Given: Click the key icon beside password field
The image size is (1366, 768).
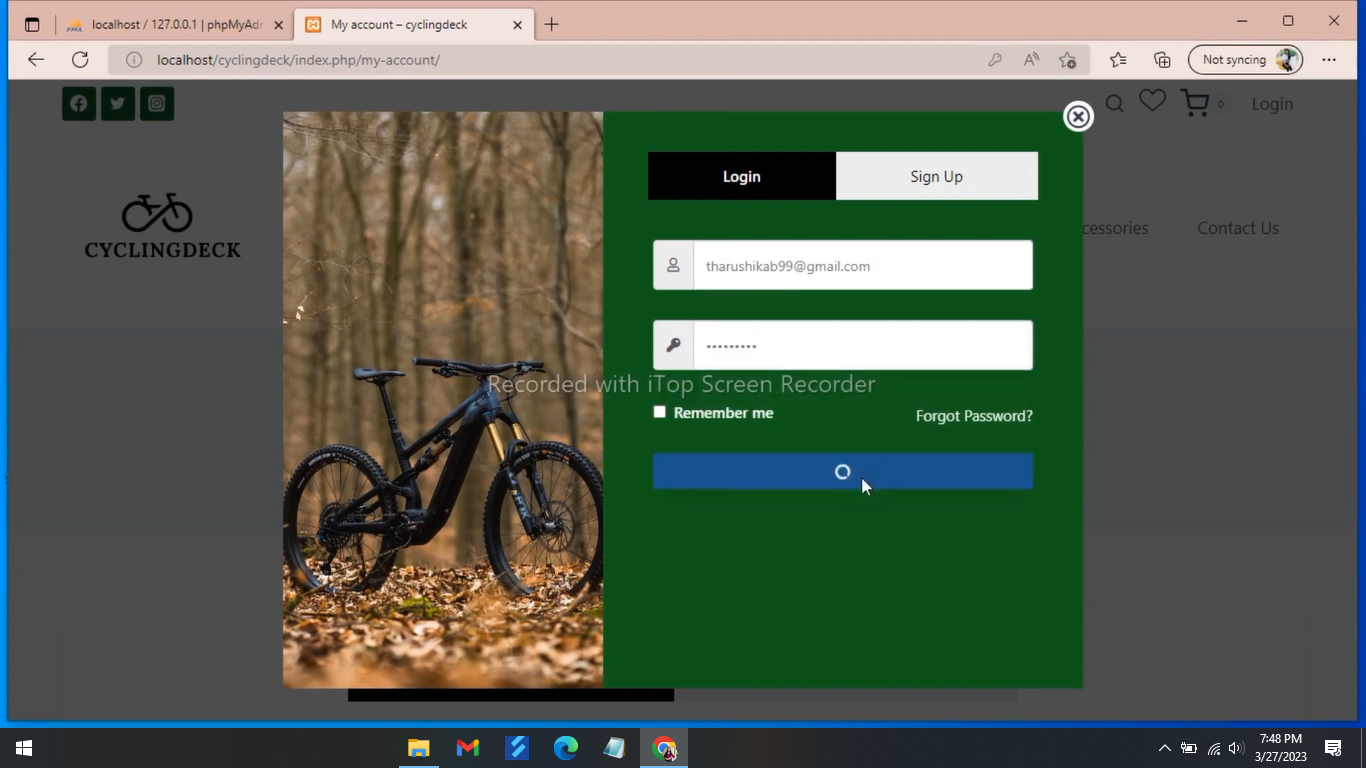Looking at the screenshot, I should [673, 346].
